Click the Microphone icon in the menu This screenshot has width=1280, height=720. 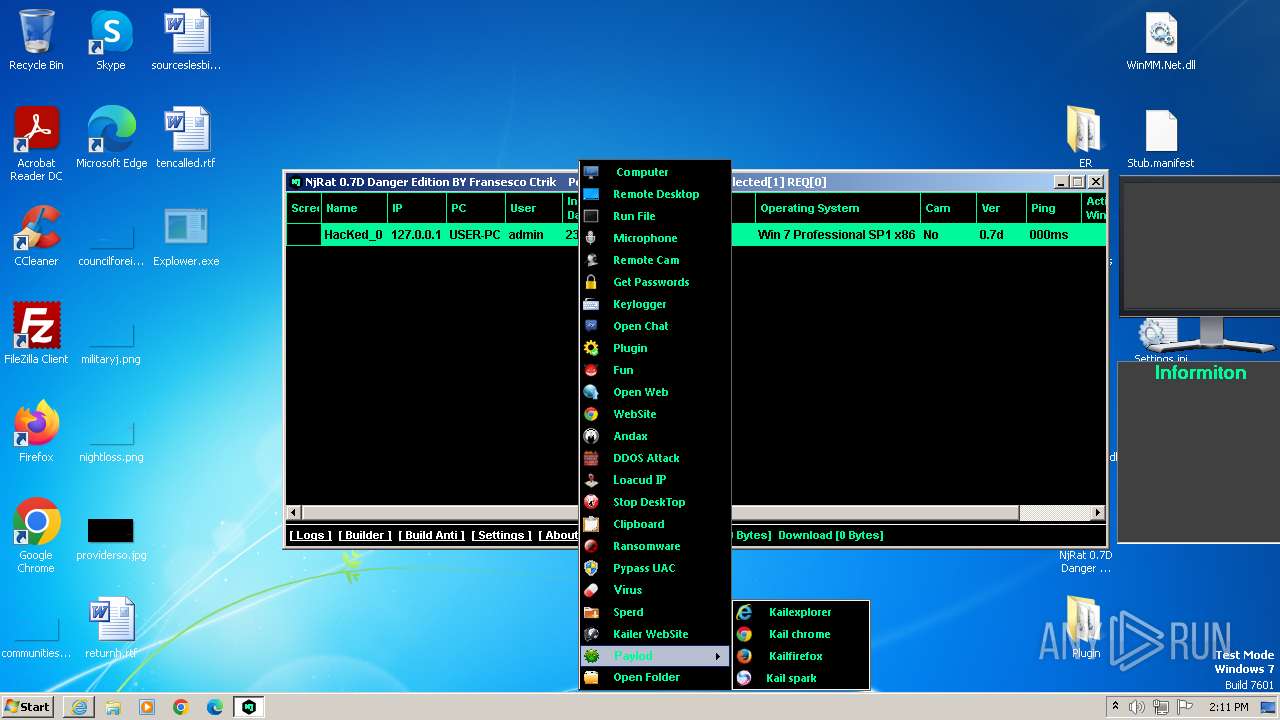click(x=591, y=238)
